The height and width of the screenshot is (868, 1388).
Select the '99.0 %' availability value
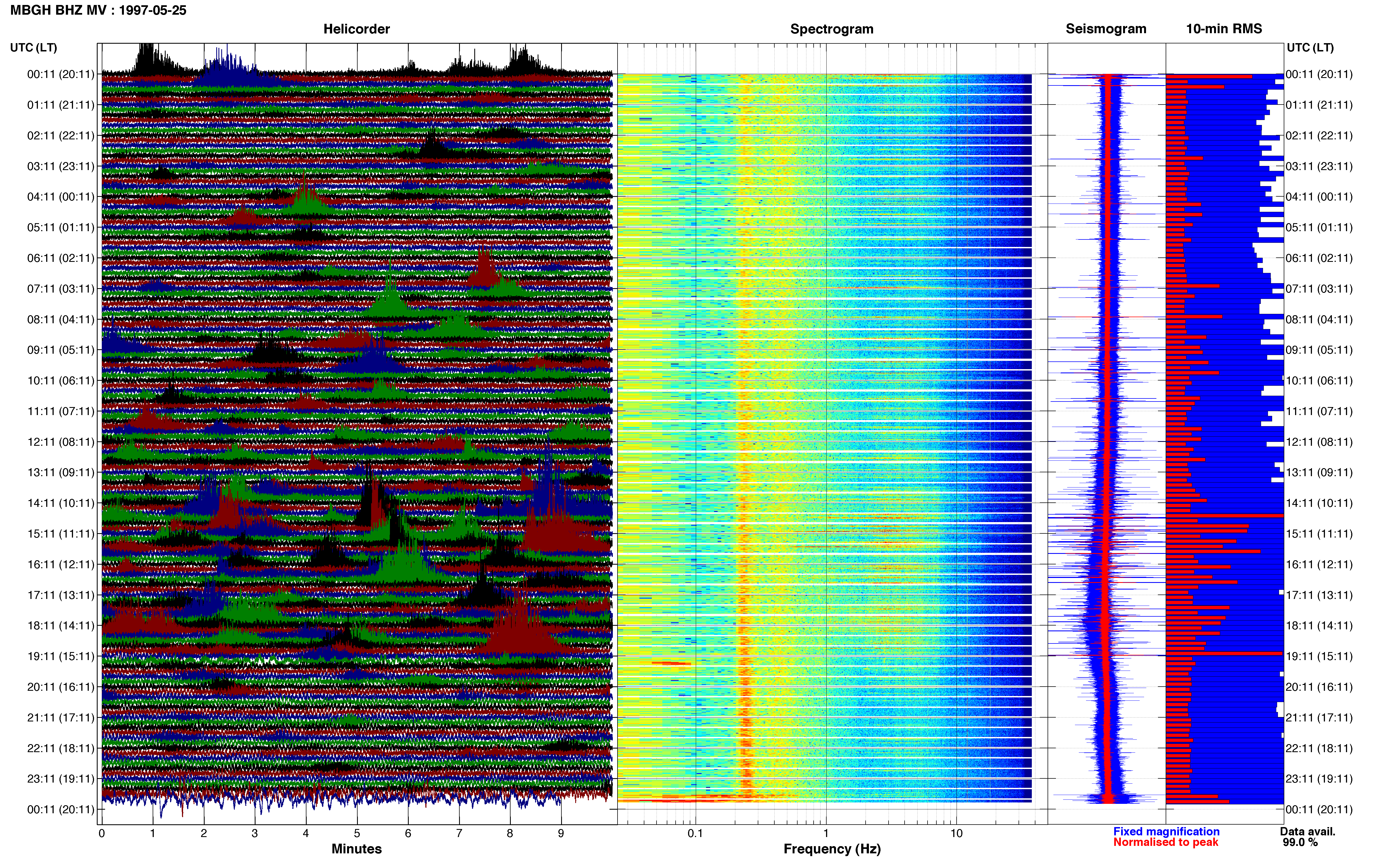click(x=1300, y=842)
